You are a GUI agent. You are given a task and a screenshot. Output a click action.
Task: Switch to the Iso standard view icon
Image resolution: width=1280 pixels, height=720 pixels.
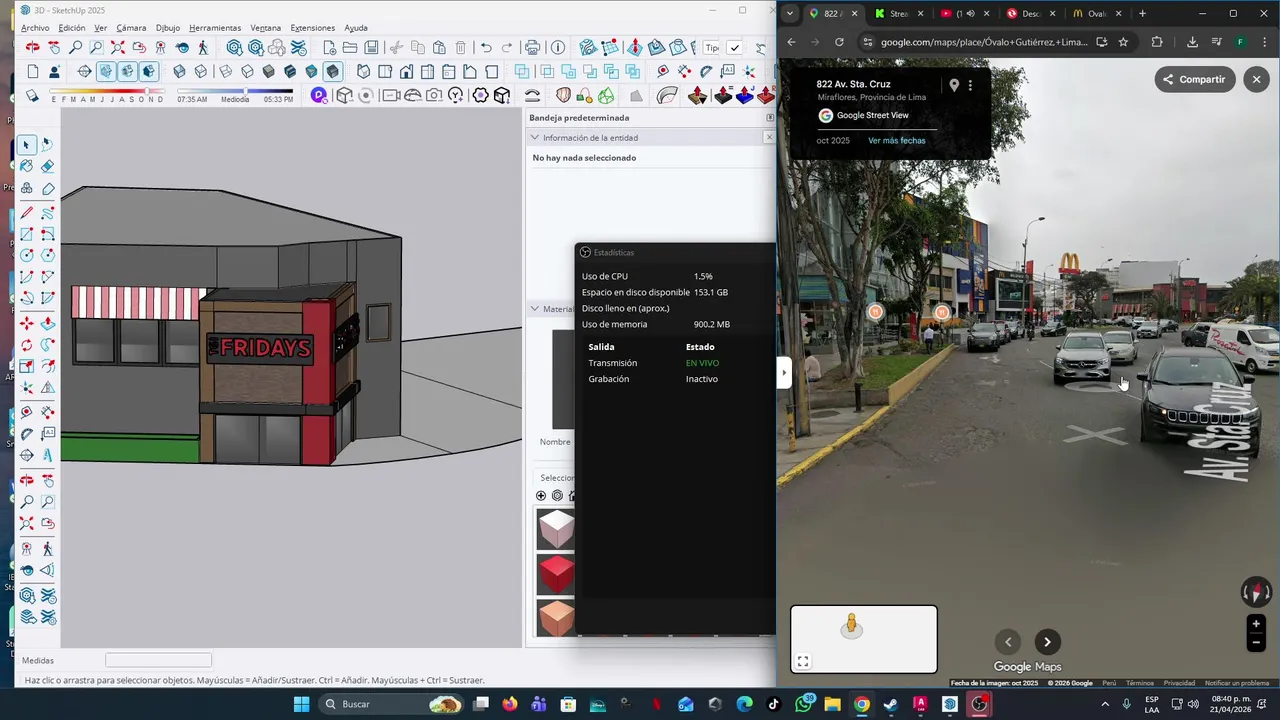tap(363, 71)
